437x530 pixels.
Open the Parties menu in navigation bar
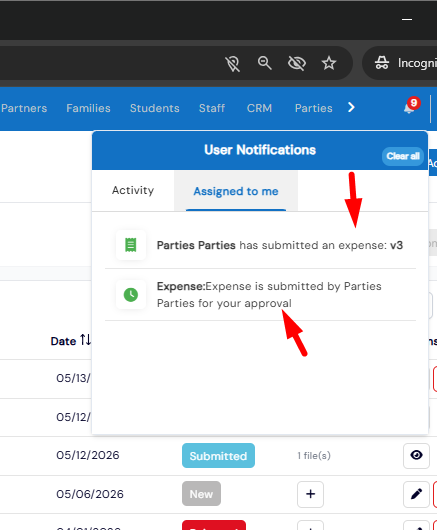(x=313, y=108)
